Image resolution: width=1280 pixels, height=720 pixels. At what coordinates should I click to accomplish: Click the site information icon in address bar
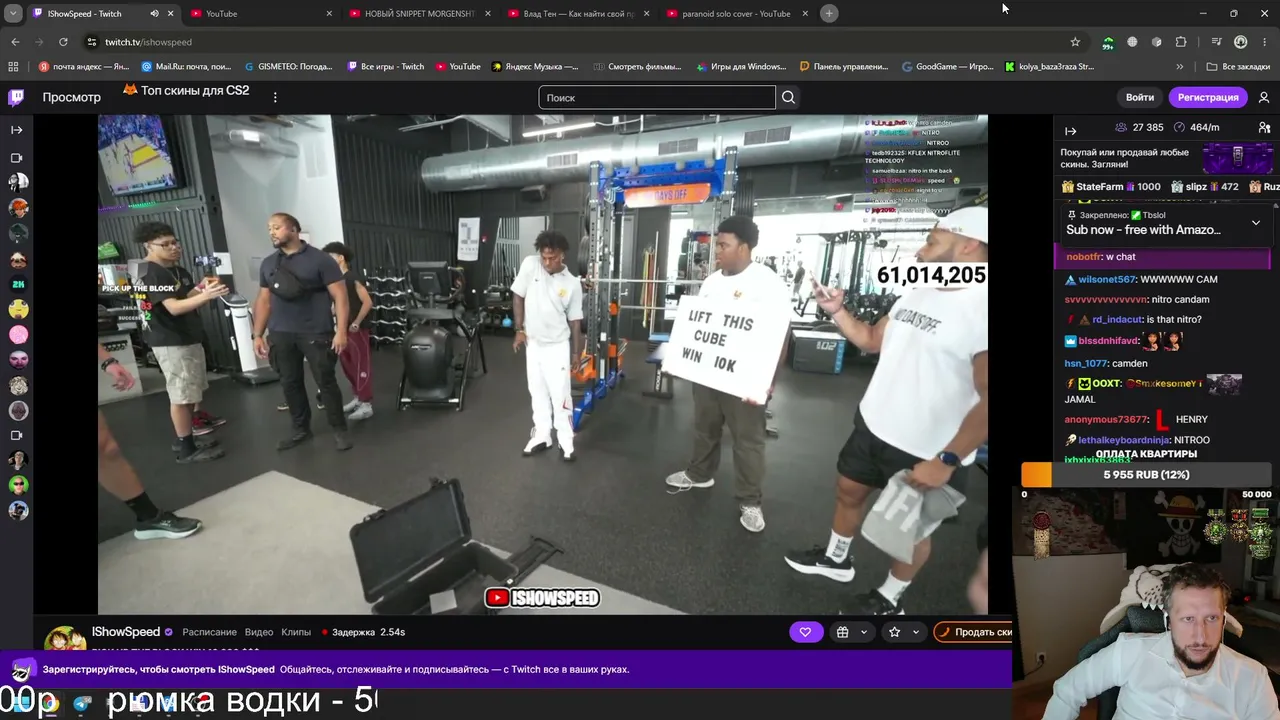tap(91, 42)
